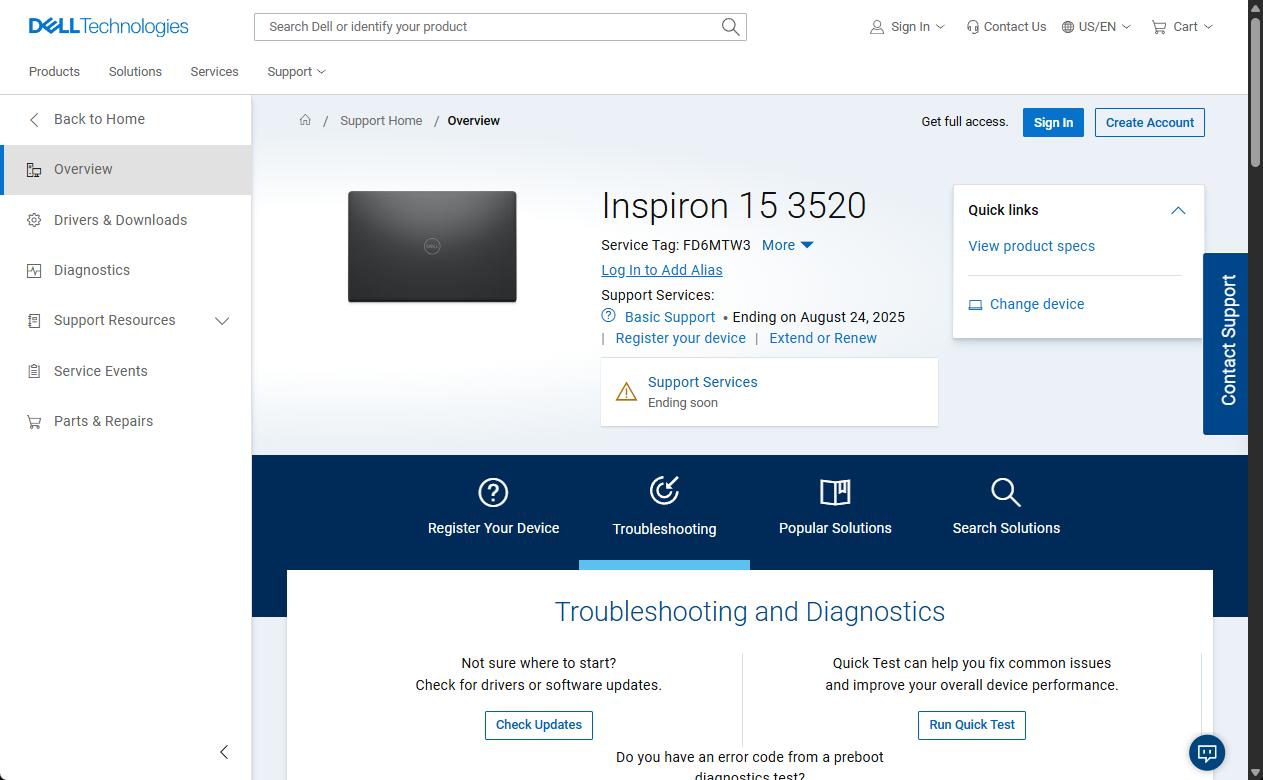Open the chat bubble icon at bottom right
Viewport: 1263px width, 780px height.
pos(1207,753)
